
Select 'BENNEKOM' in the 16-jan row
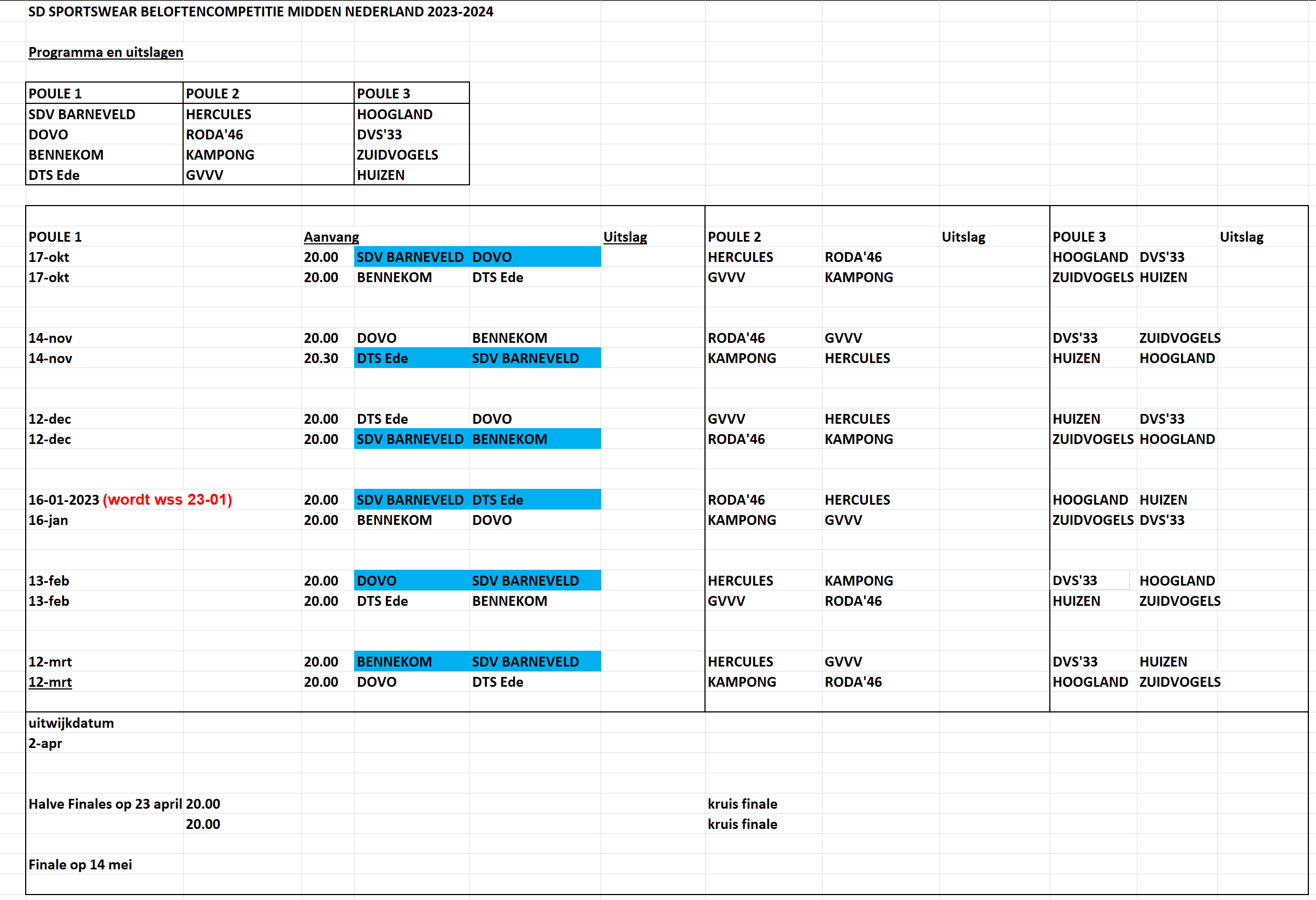tap(394, 520)
